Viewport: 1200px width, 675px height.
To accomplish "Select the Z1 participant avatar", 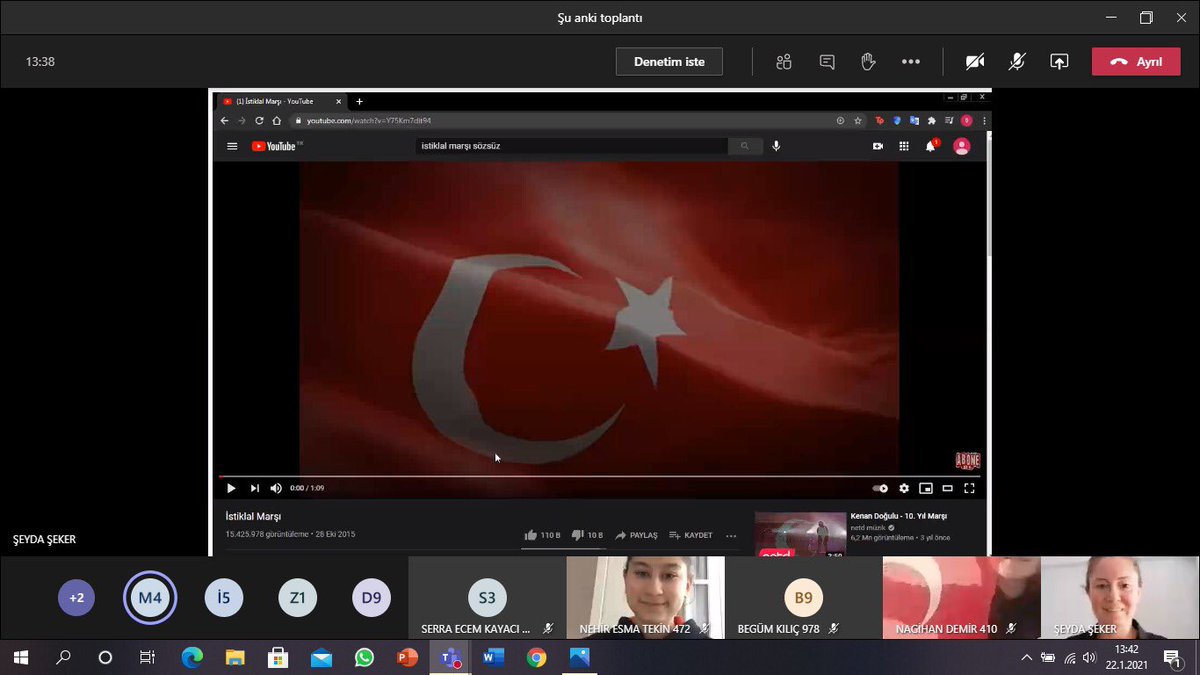I will [x=298, y=598].
